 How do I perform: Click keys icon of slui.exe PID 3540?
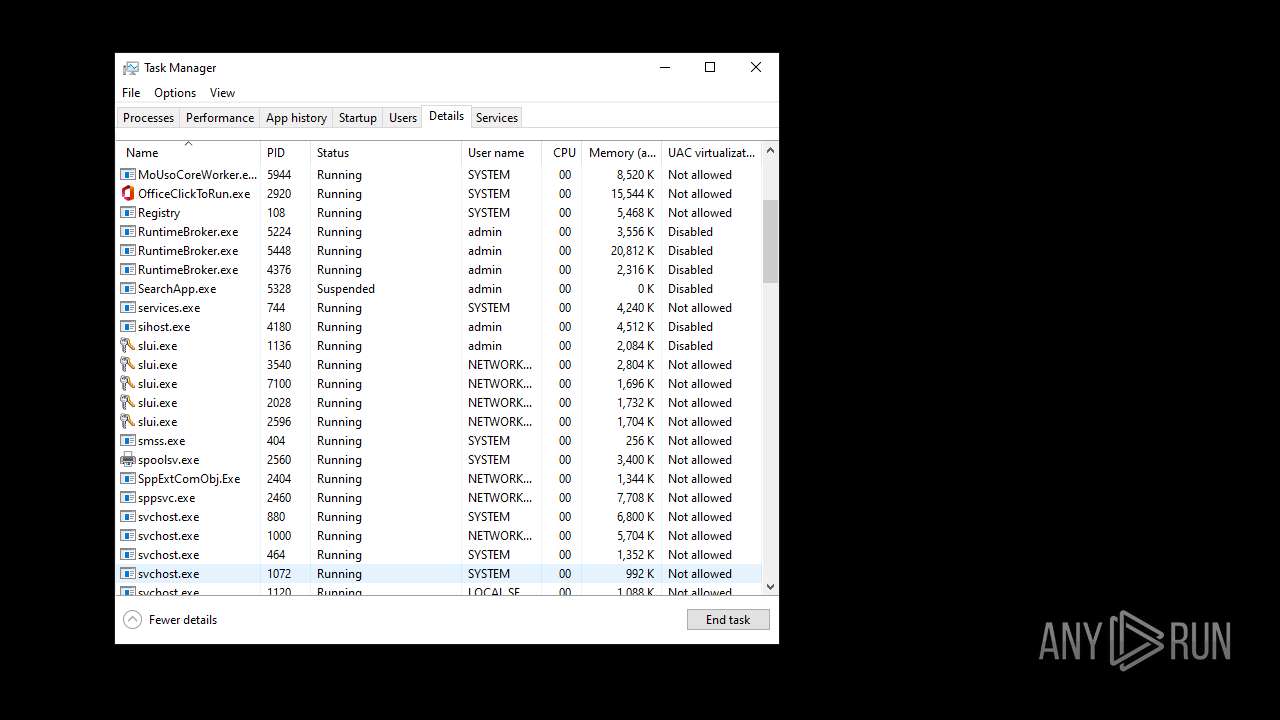(x=128, y=365)
